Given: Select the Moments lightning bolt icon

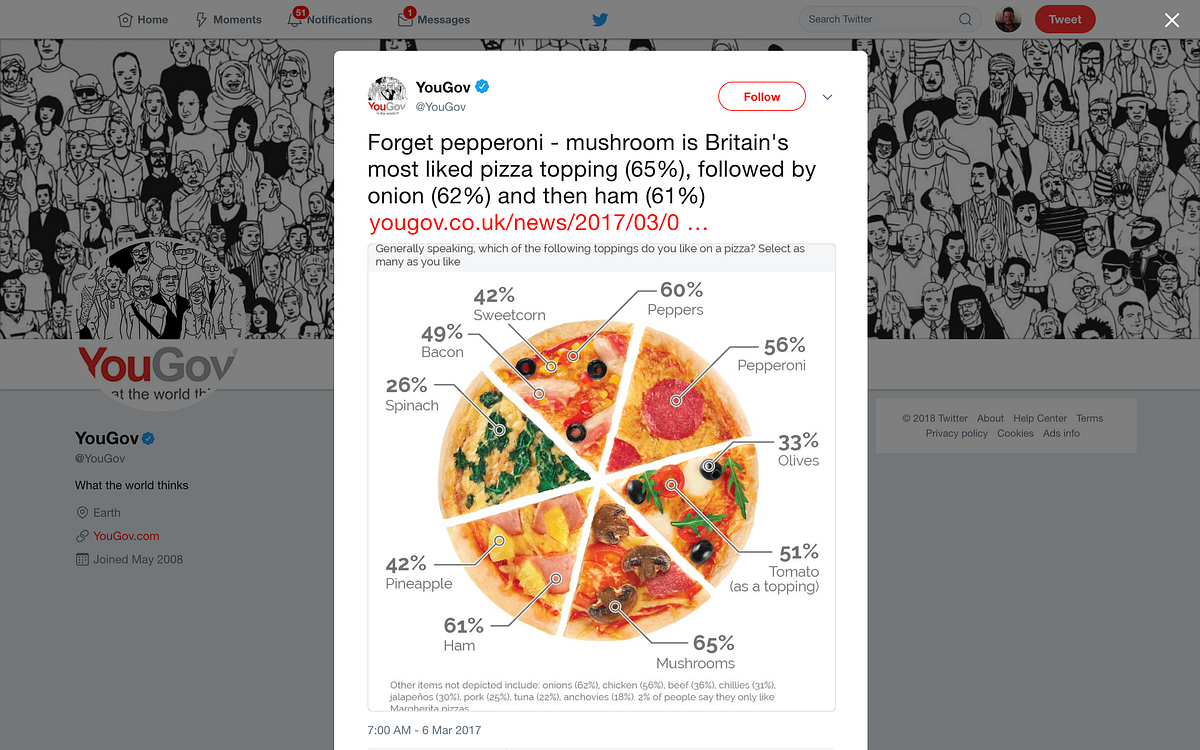Looking at the screenshot, I should tap(201, 19).
